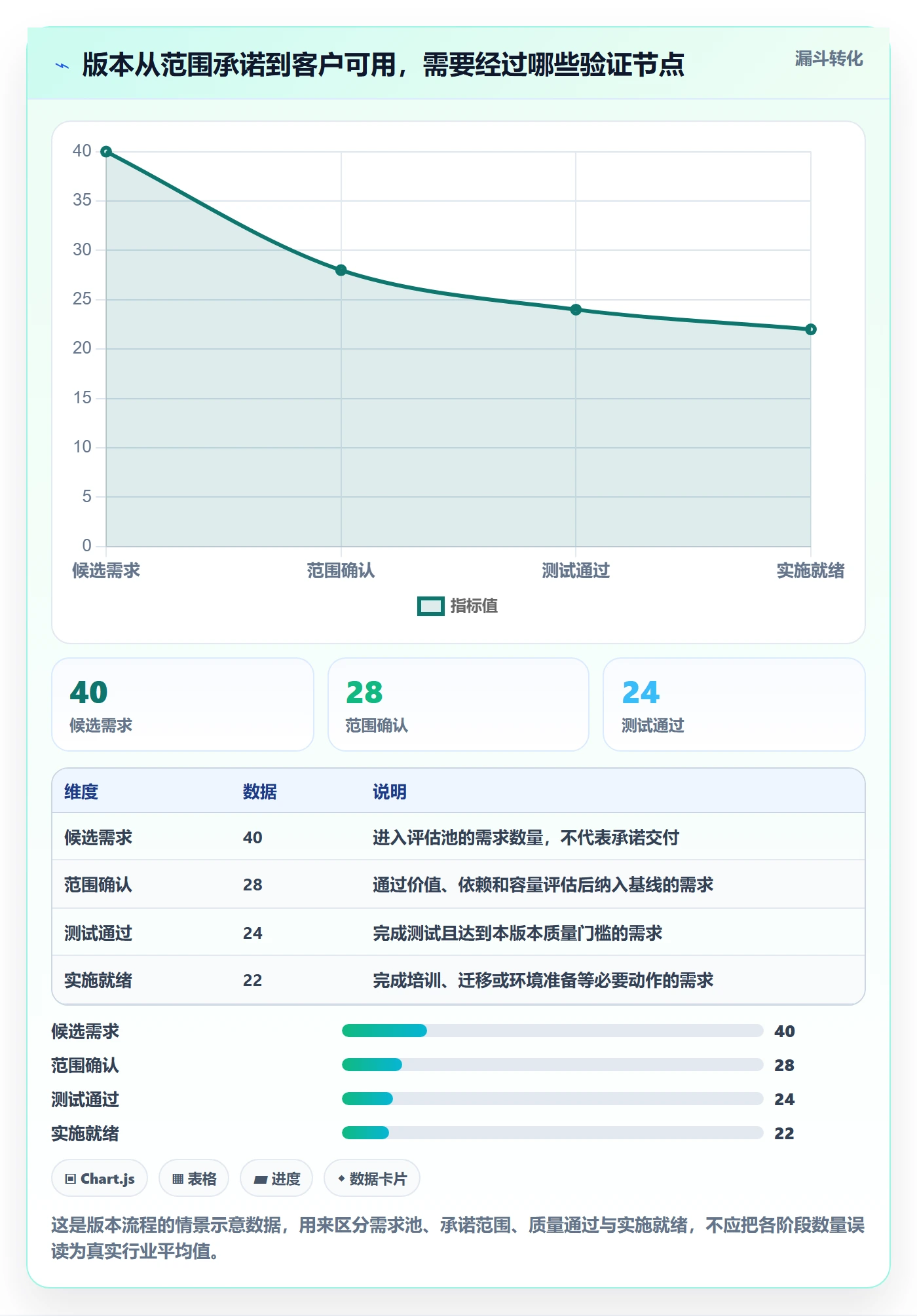Click the chart data point above 测试通过
The image size is (917, 1316).
point(576,310)
